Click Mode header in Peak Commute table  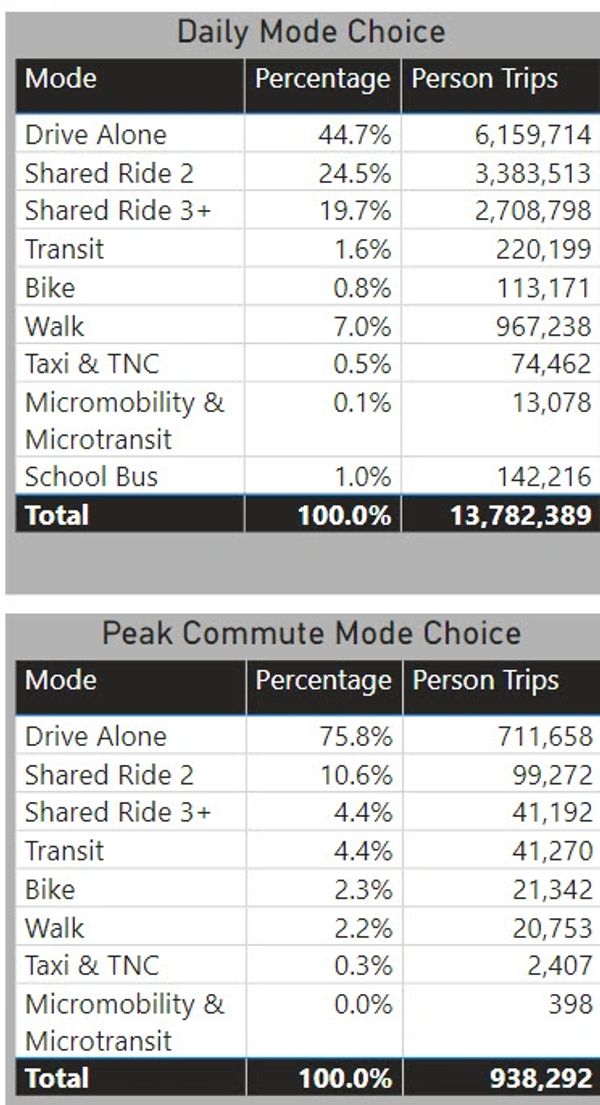click(61, 681)
